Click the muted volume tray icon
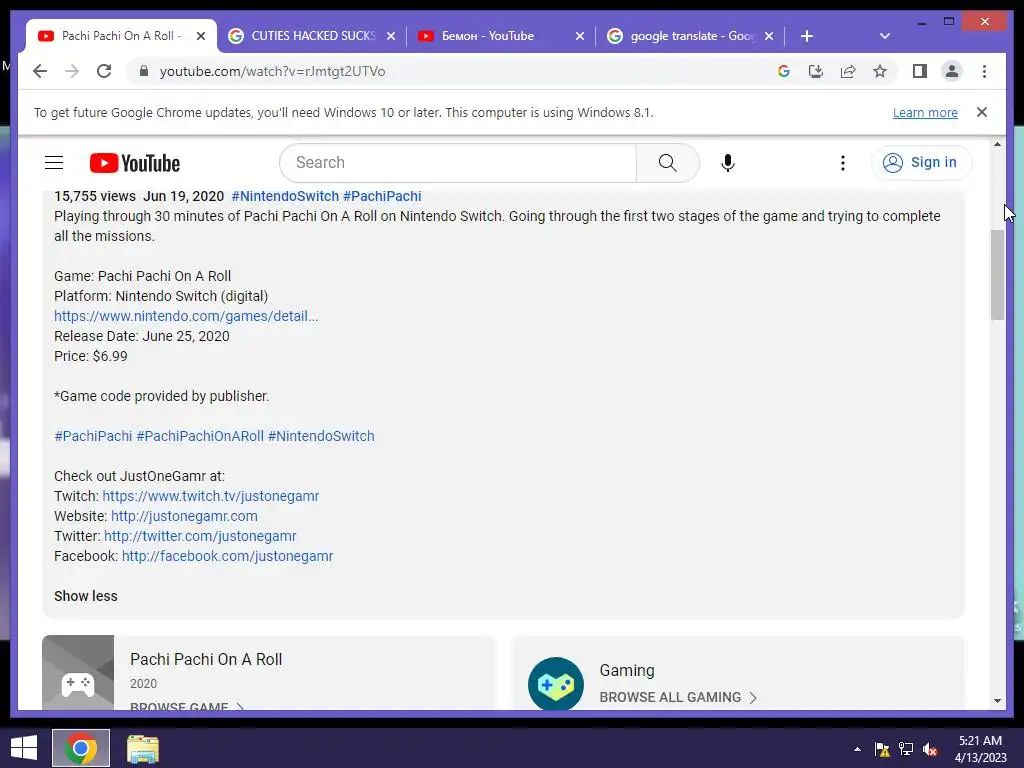 [x=930, y=749]
